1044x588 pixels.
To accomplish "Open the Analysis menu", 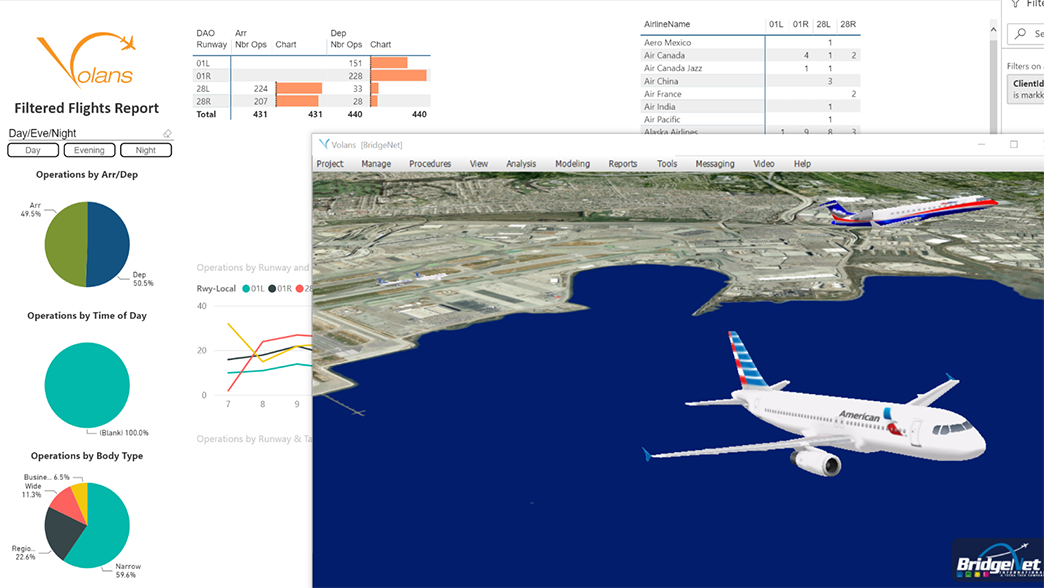I will pyautogui.click(x=521, y=164).
